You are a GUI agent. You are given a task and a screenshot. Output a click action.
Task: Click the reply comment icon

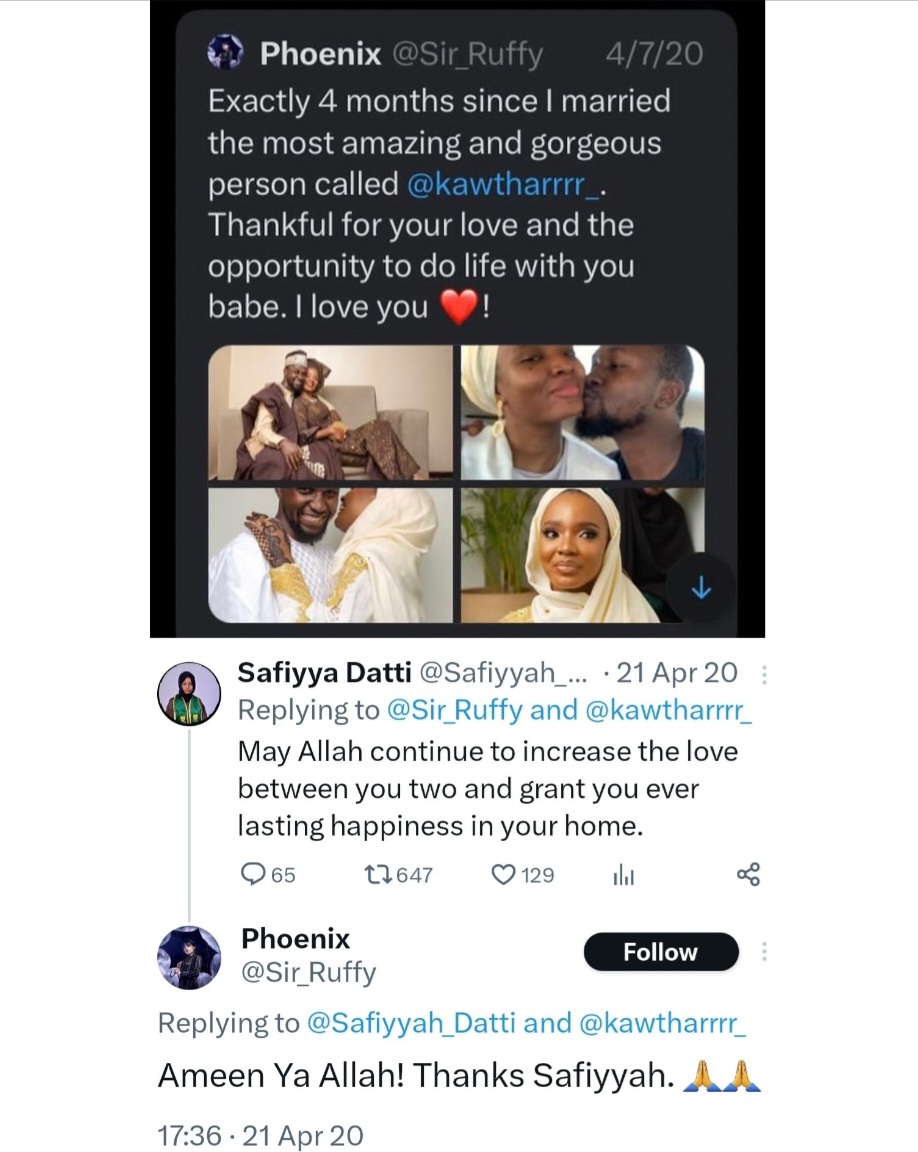[x=254, y=875]
